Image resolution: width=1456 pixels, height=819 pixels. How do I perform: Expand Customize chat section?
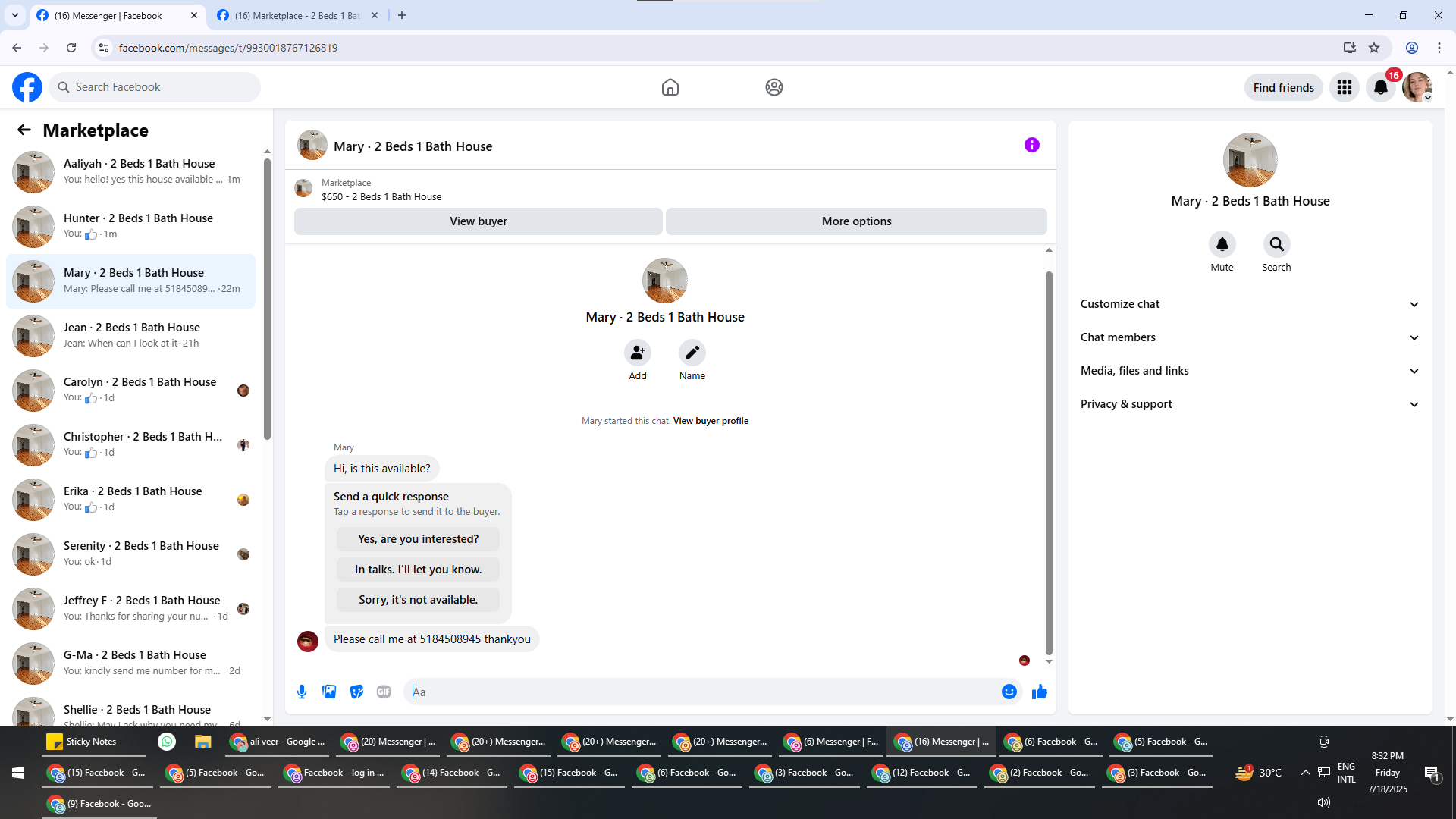click(x=1249, y=304)
